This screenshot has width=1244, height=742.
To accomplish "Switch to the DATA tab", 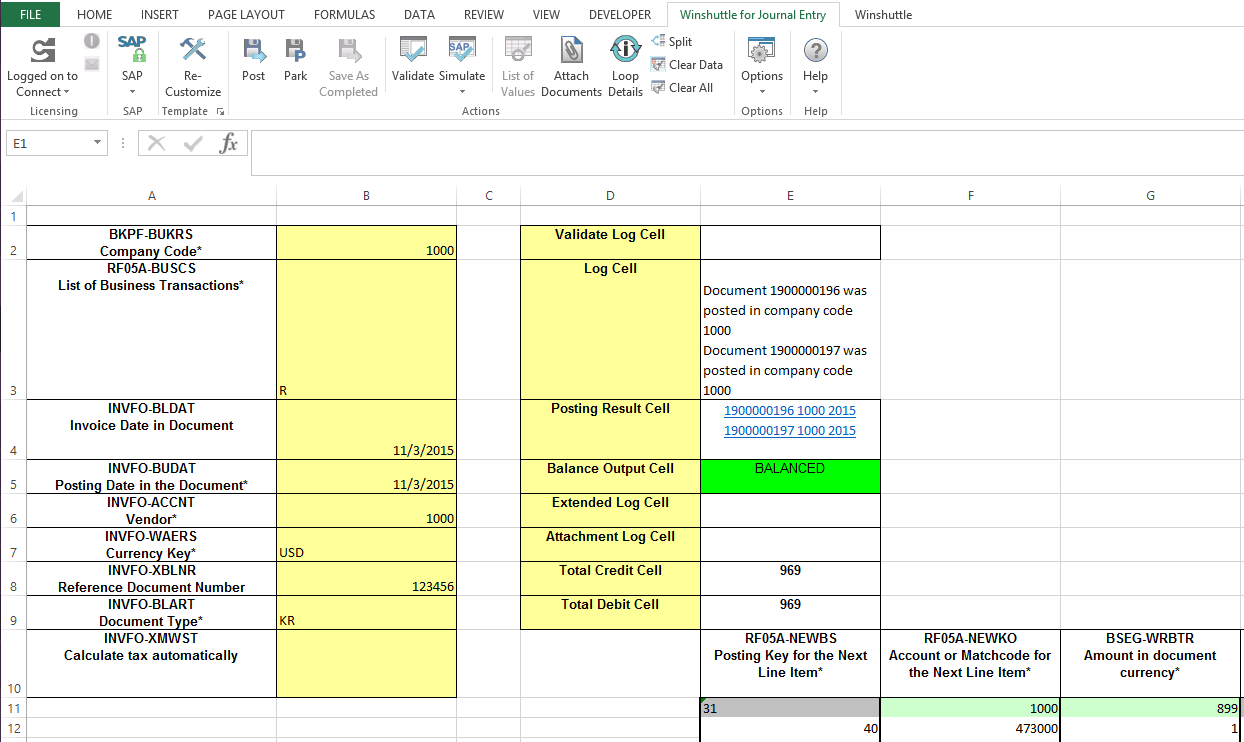I will [419, 14].
